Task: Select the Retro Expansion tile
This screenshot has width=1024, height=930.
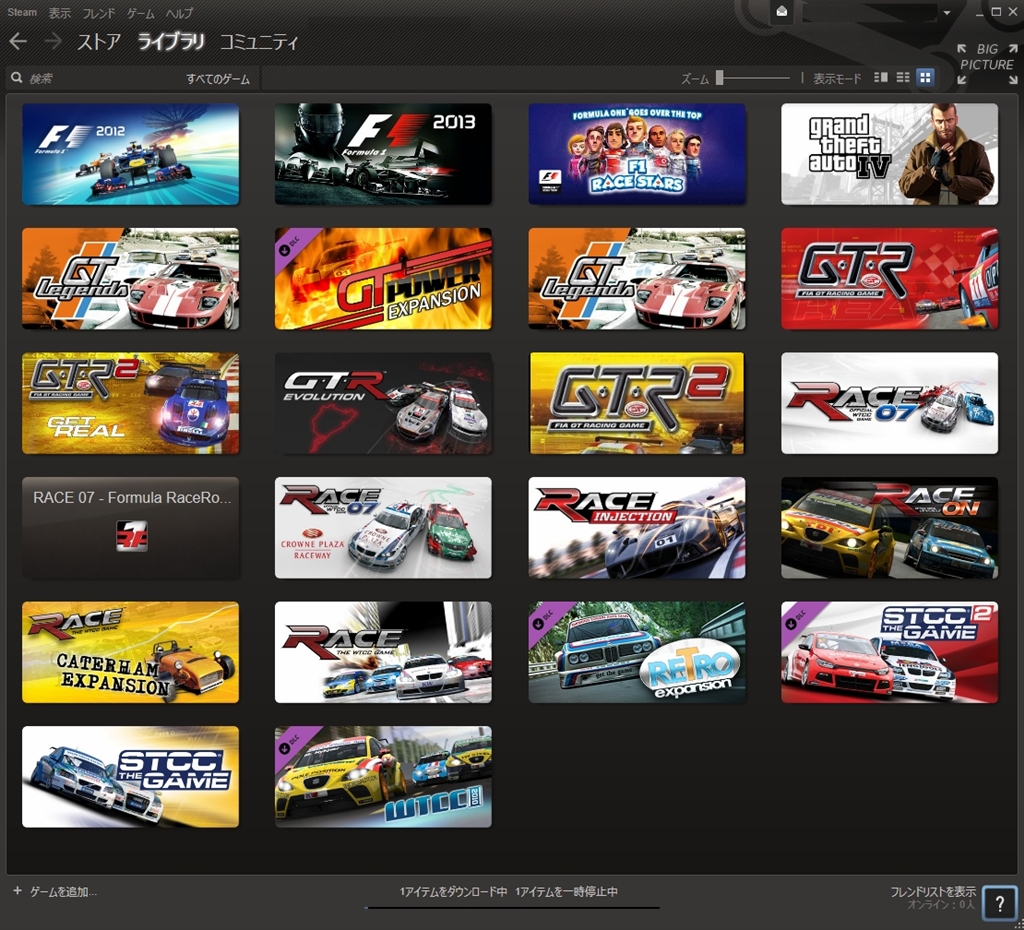Action: [637, 652]
